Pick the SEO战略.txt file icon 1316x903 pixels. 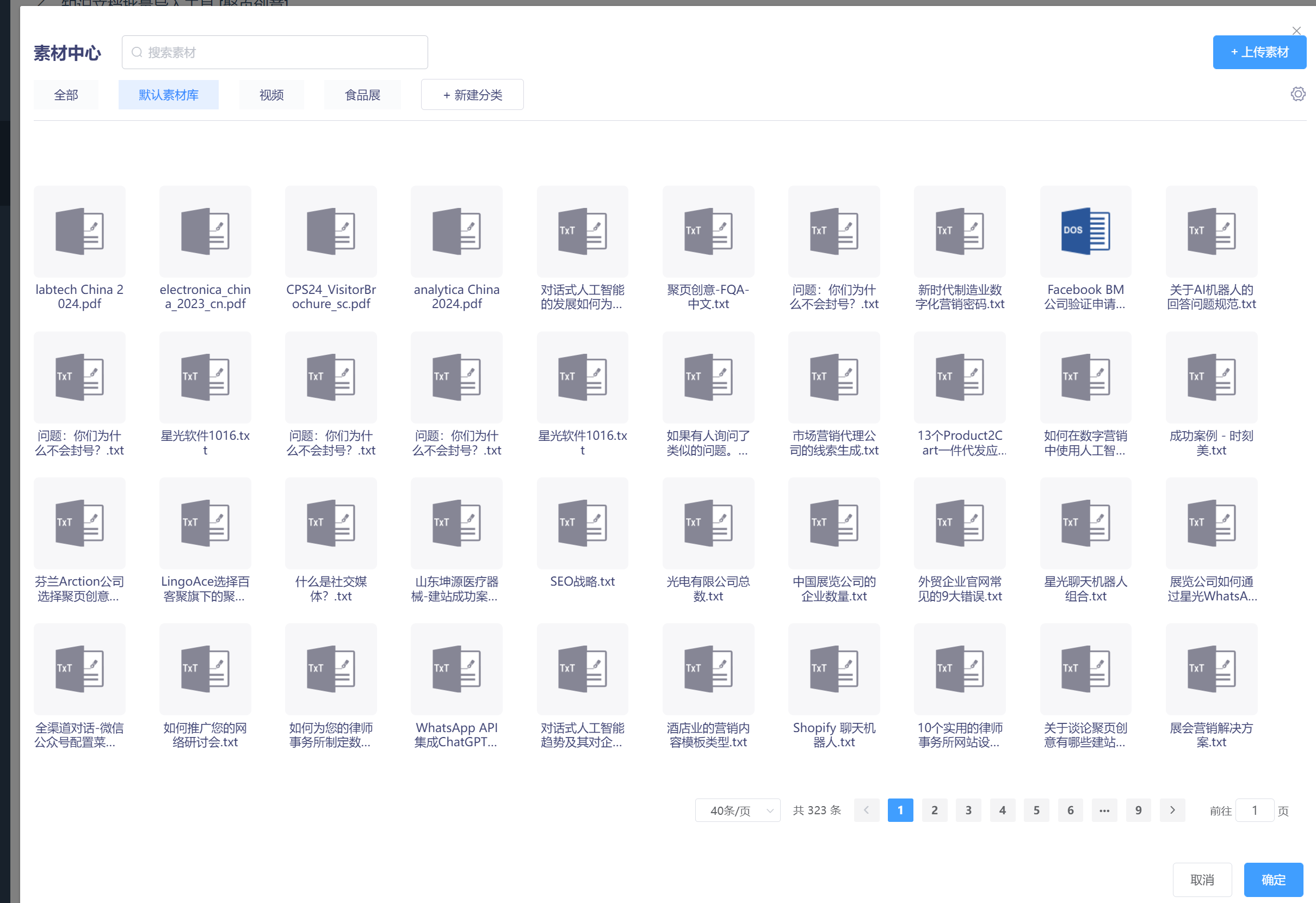583,523
